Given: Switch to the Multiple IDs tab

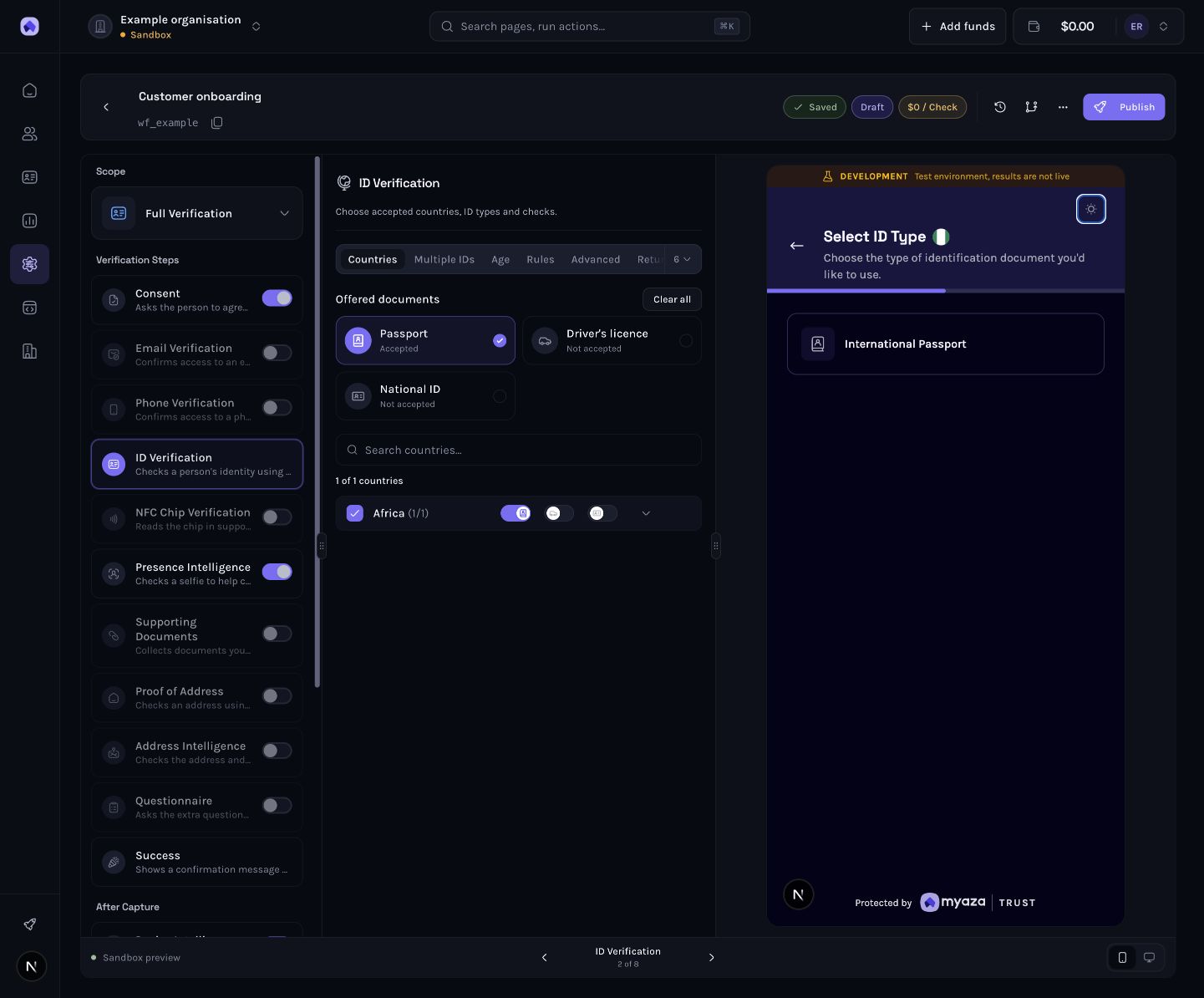Looking at the screenshot, I should click(x=445, y=259).
